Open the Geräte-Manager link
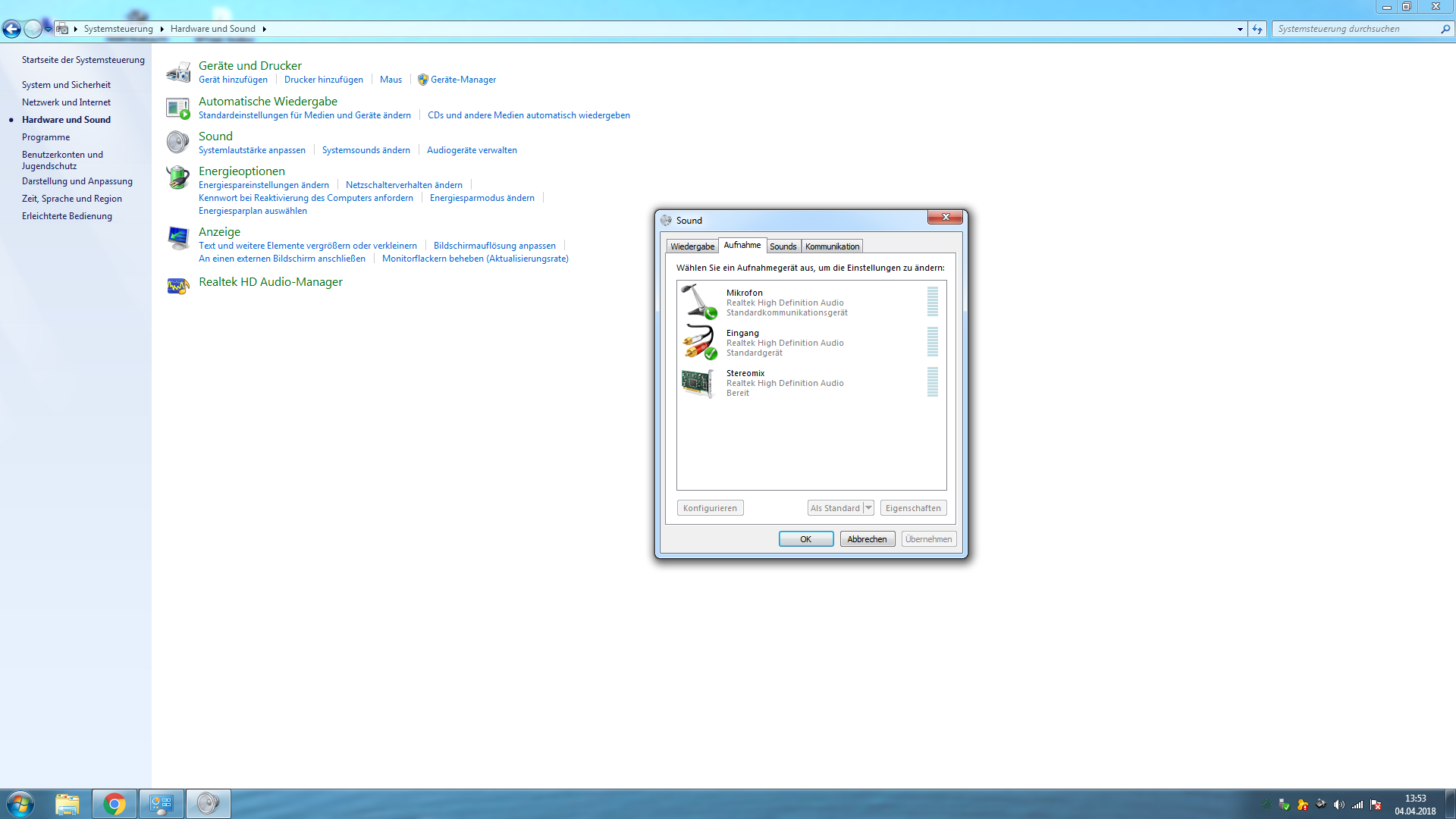Image resolution: width=1456 pixels, height=819 pixels. [463, 80]
